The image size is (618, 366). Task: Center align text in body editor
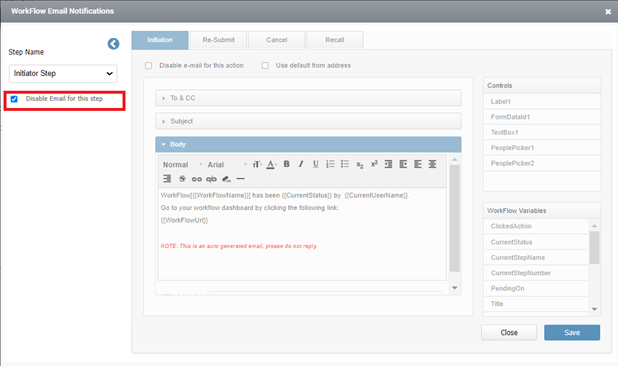tap(432, 164)
